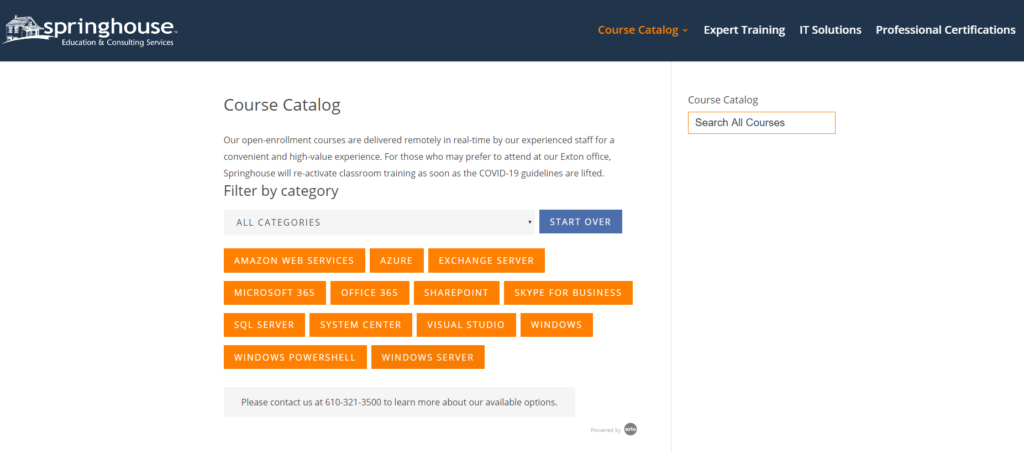This screenshot has height=453, width=1024.
Task: Choose the Windows Server category
Action: [428, 357]
